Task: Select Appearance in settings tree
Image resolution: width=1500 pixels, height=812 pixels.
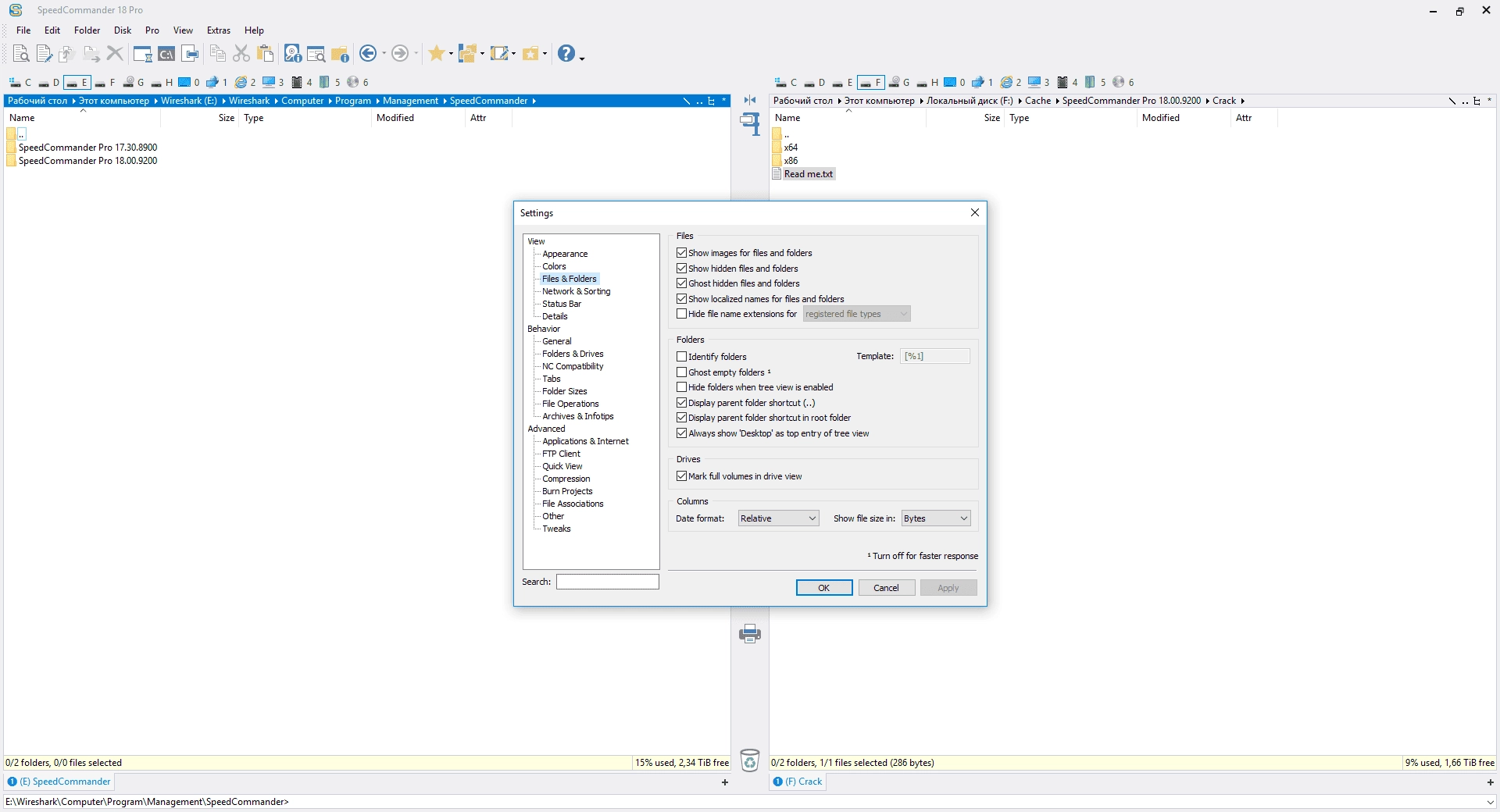Action: click(x=565, y=254)
